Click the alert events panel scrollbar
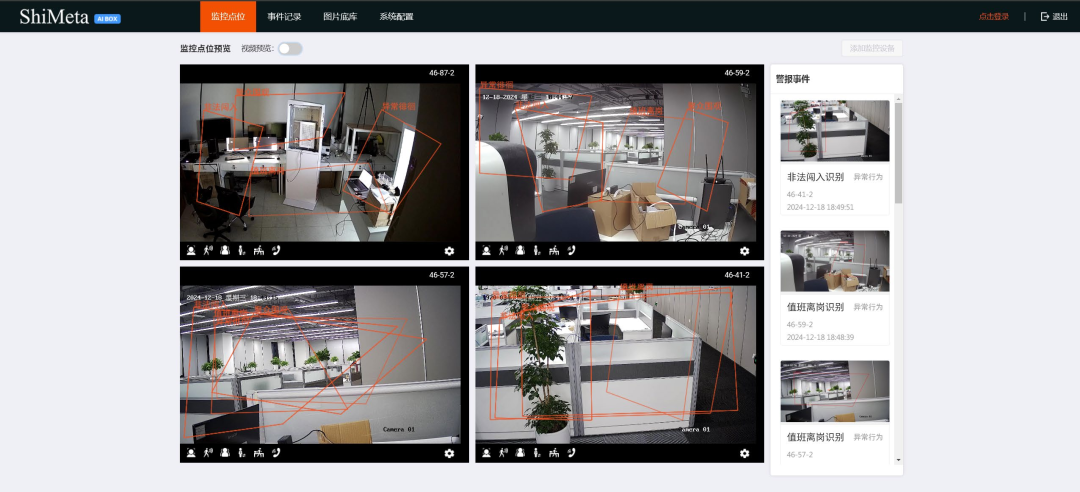The height and width of the screenshot is (492, 1080). [898, 152]
